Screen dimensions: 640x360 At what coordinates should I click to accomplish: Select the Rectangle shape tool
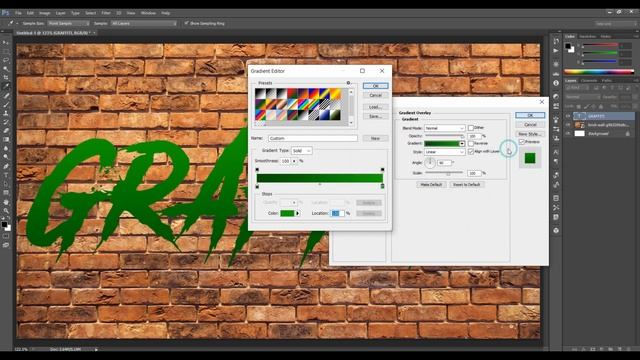click(6, 193)
